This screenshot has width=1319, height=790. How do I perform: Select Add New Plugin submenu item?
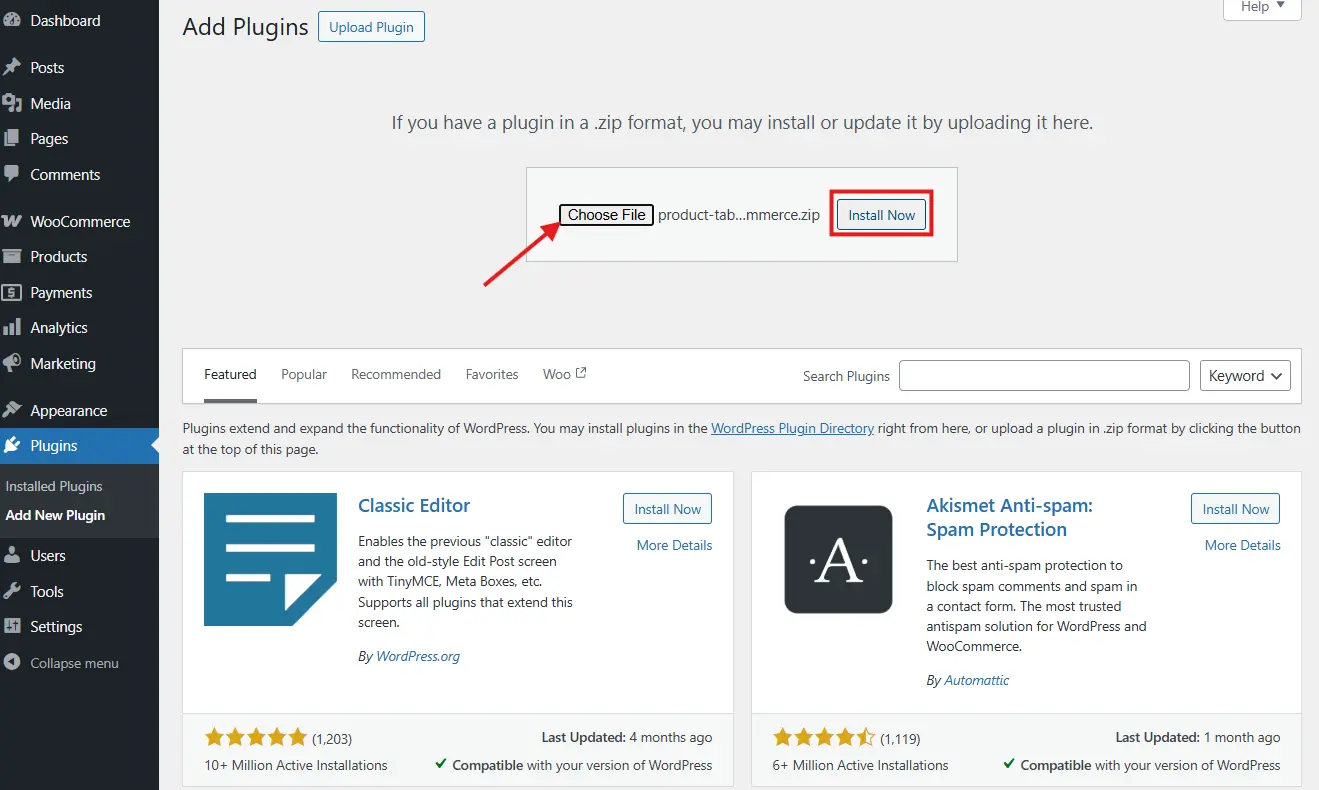click(55, 515)
